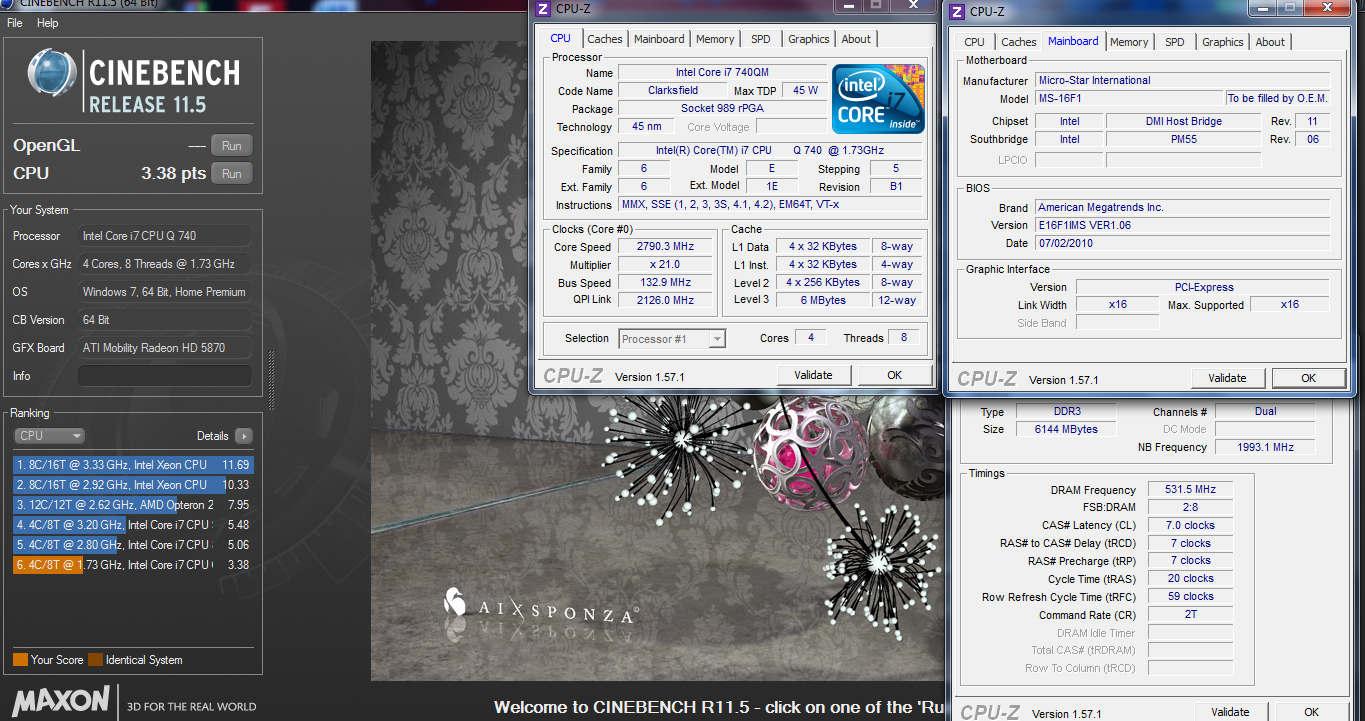This screenshot has height=721, width=1365.
Task: Click the Core Speed value 2790.3 MHz
Action: tap(665, 247)
